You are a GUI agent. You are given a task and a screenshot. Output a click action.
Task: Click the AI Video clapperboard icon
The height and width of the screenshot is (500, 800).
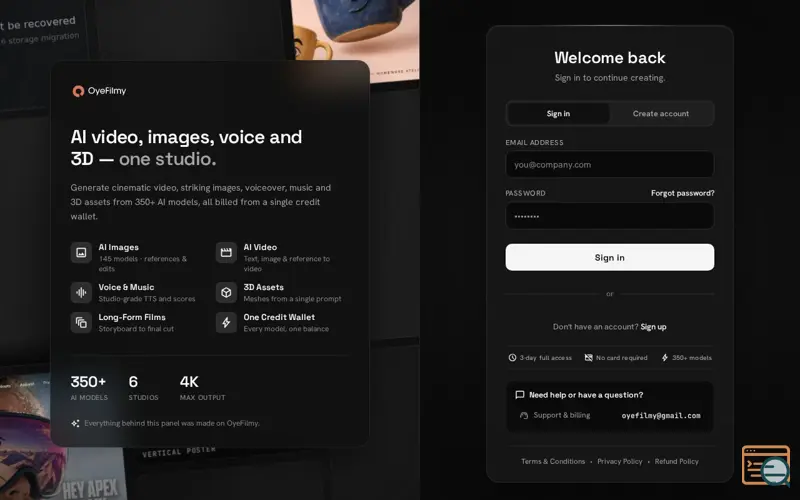pyautogui.click(x=226, y=252)
